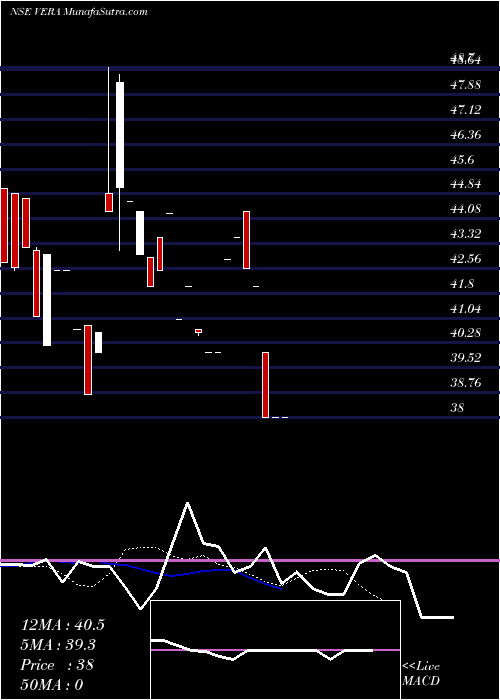Click the 45.6 price axis label
Viewport: 500px width, 700px height.
(462, 159)
